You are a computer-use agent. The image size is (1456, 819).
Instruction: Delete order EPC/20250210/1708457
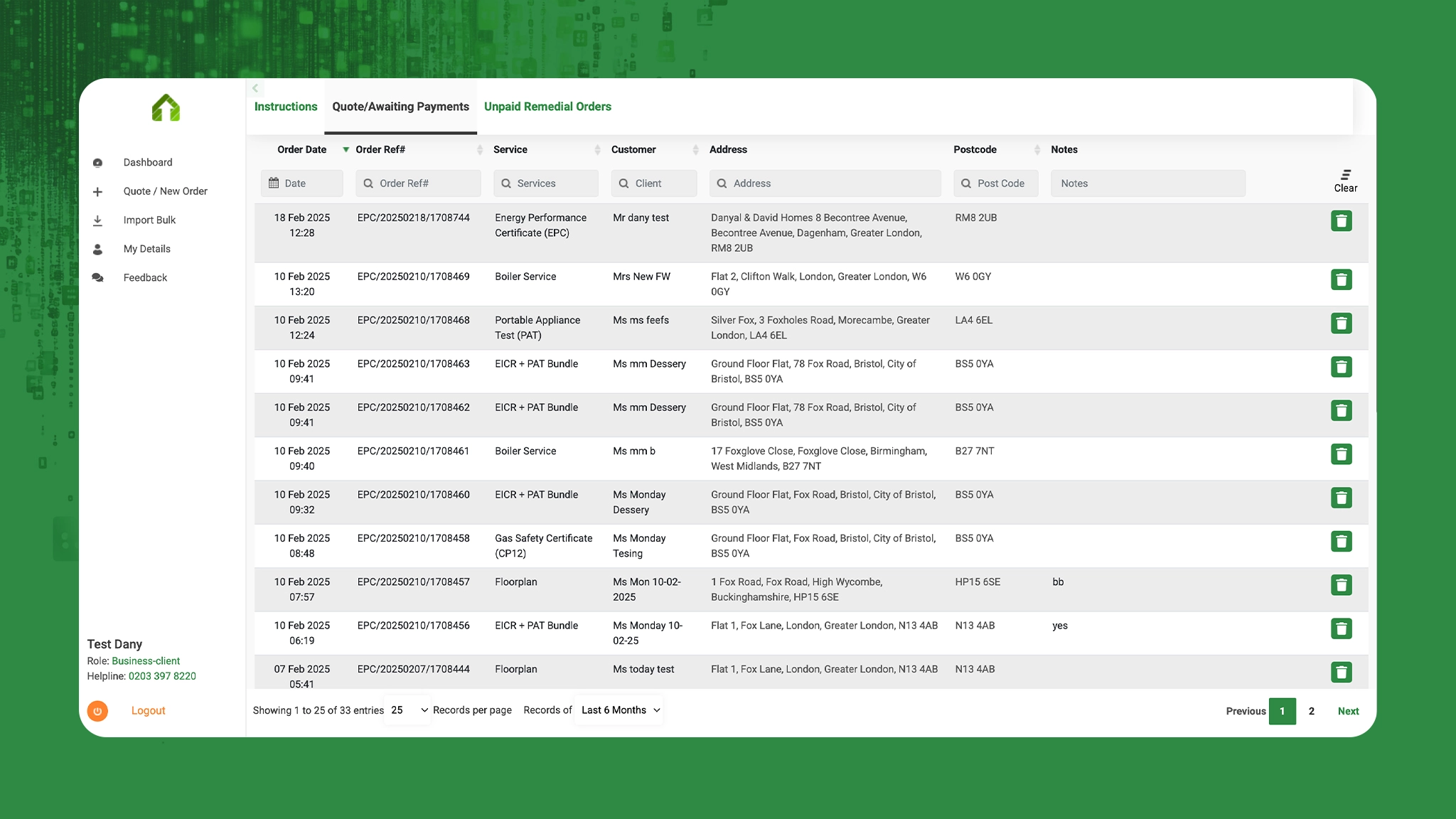click(x=1341, y=585)
